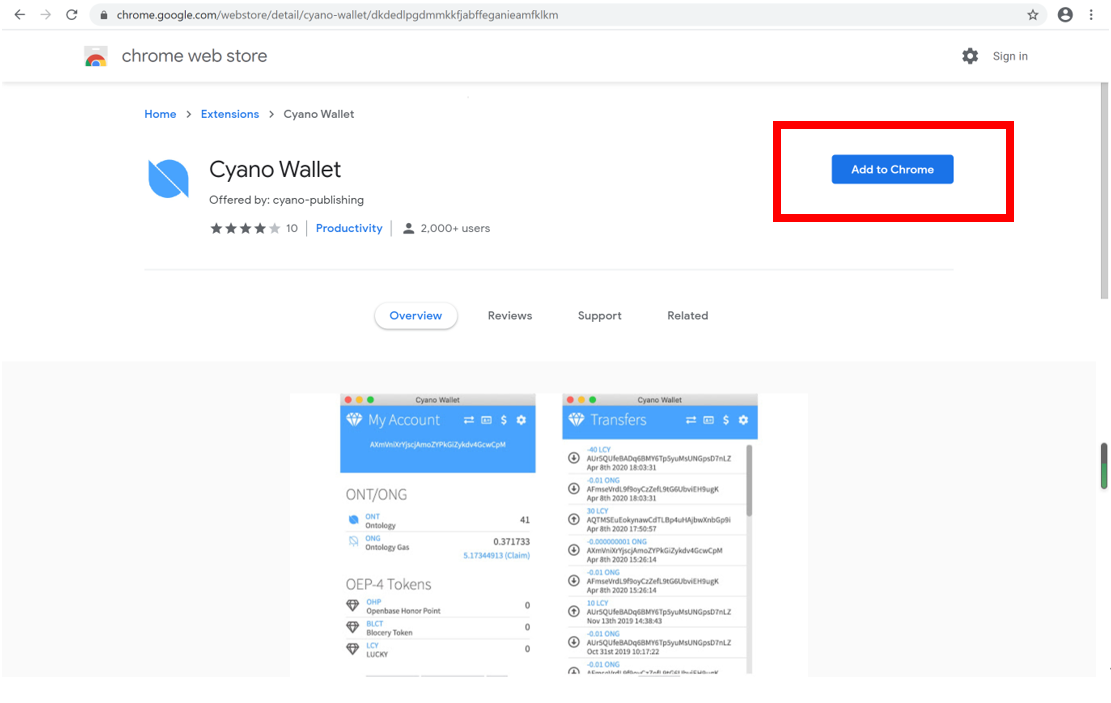Click the rating count 10

(292, 228)
